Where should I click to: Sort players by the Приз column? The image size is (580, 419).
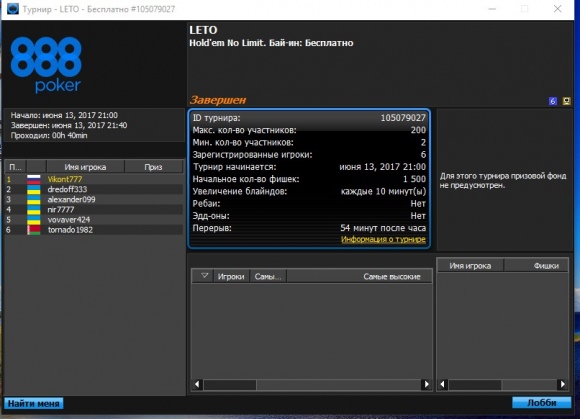154,167
